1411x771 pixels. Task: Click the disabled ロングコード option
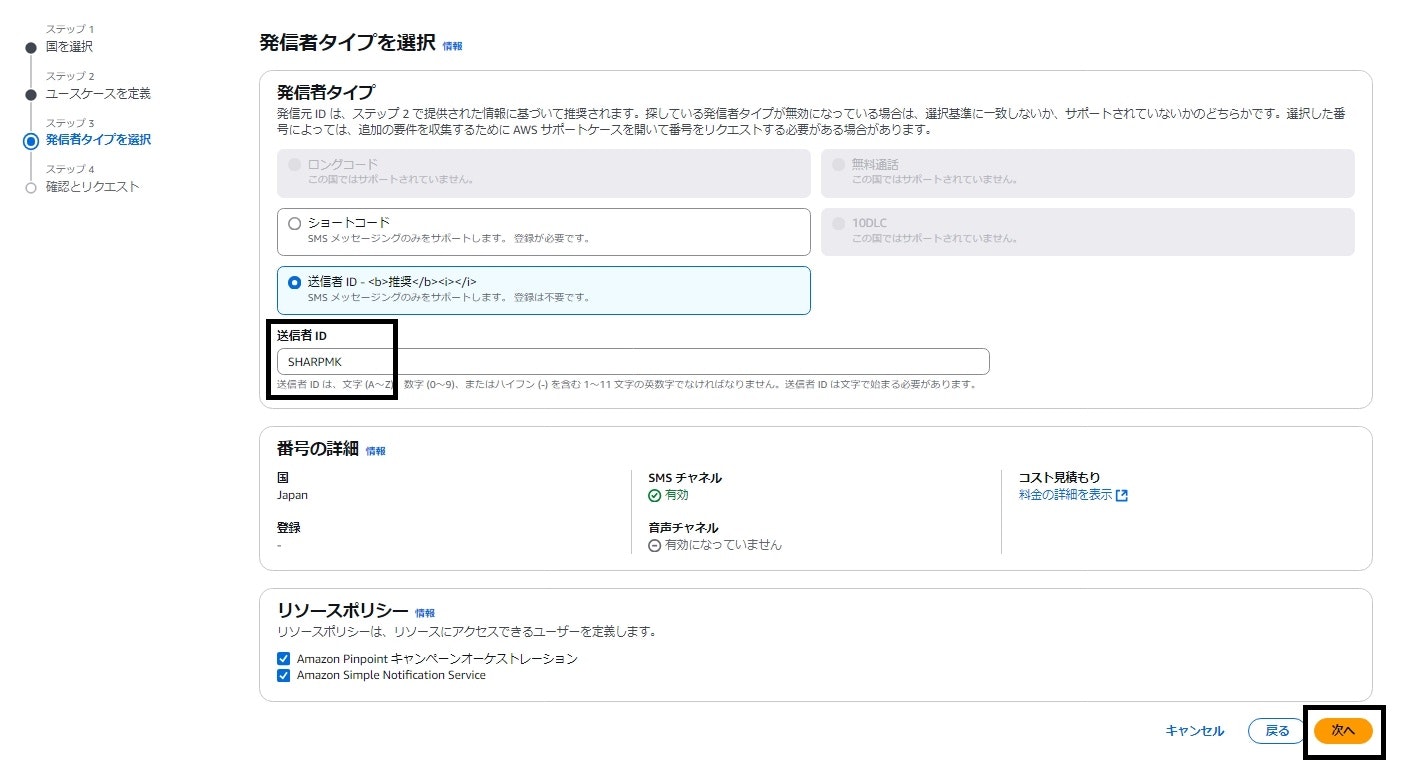pyautogui.click(x=544, y=173)
